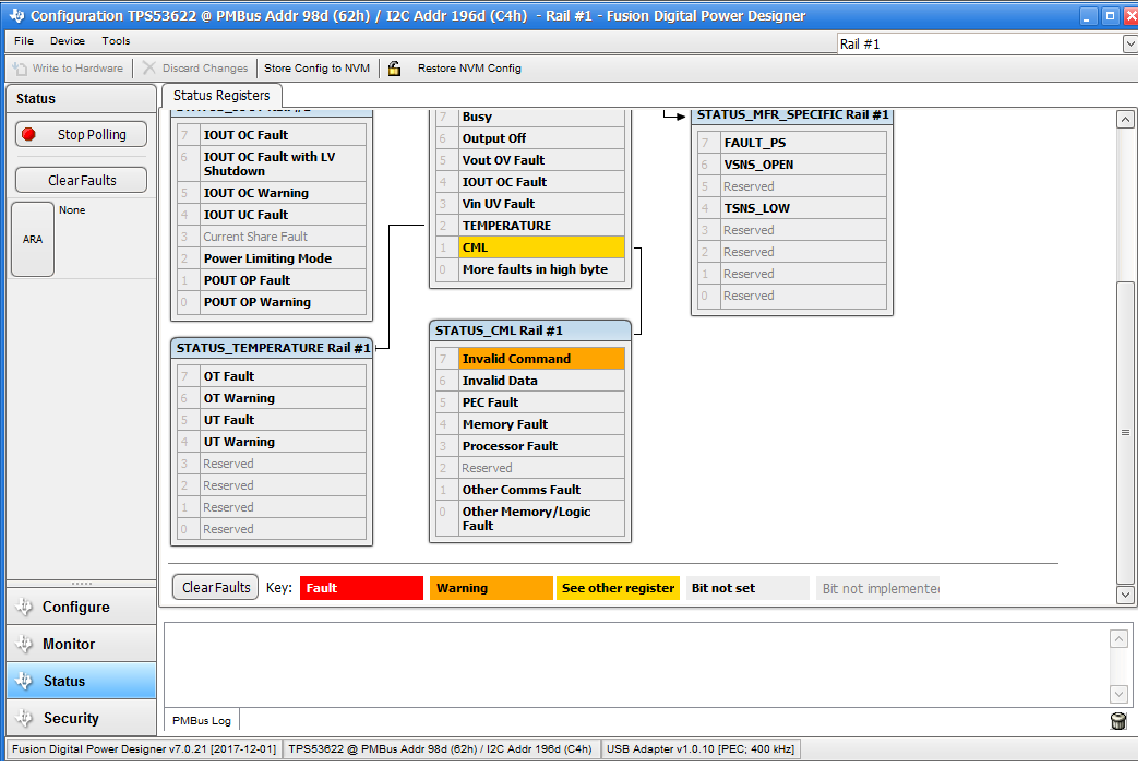Open the Status section

pos(81,680)
